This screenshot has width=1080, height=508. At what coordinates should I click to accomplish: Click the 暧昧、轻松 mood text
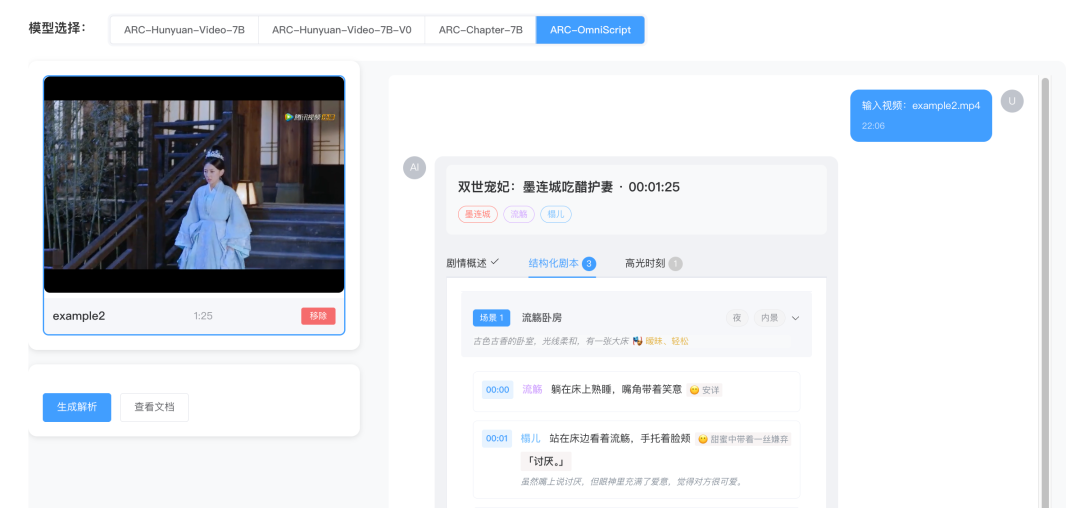pos(667,341)
